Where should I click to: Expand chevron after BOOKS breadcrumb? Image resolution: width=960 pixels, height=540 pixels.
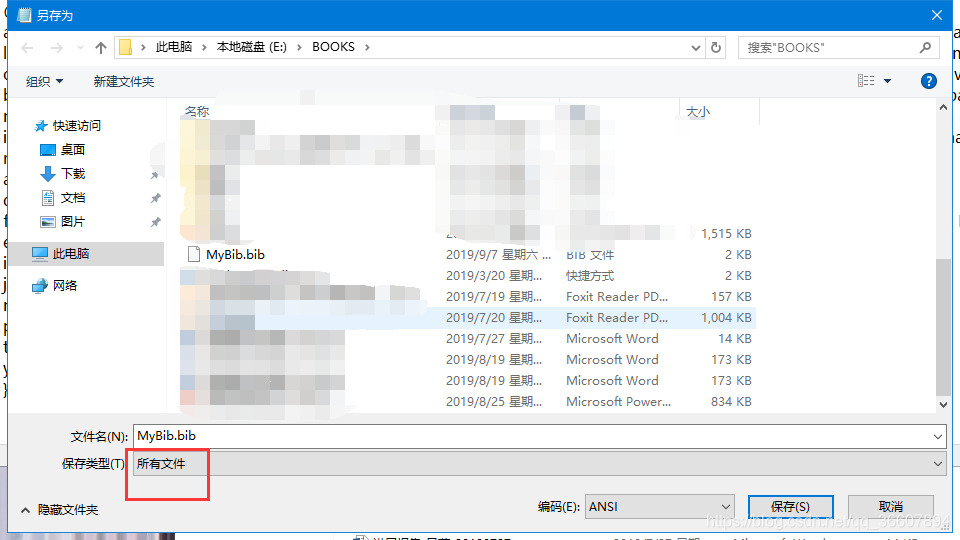[x=367, y=47]
